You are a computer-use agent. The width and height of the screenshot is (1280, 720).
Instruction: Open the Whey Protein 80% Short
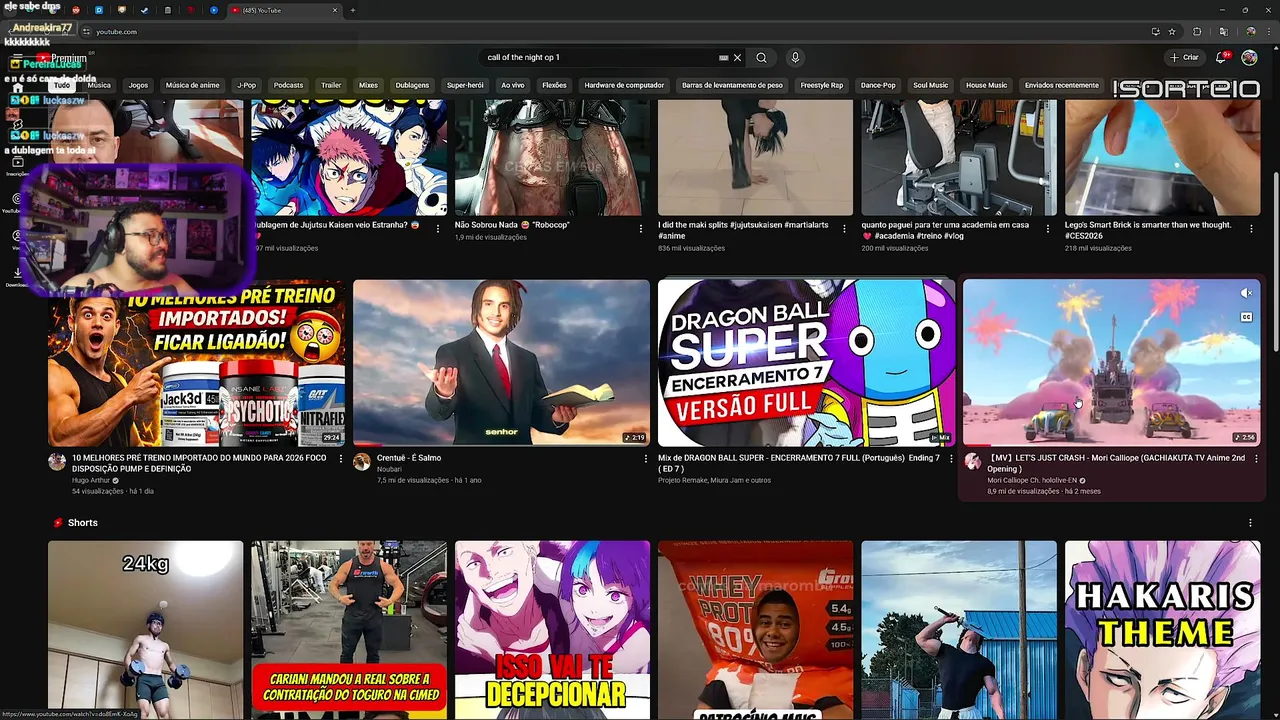pos(756,630)
